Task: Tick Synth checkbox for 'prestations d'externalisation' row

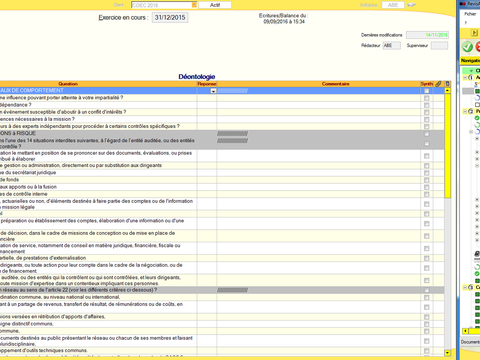Action: pos(426,258)
